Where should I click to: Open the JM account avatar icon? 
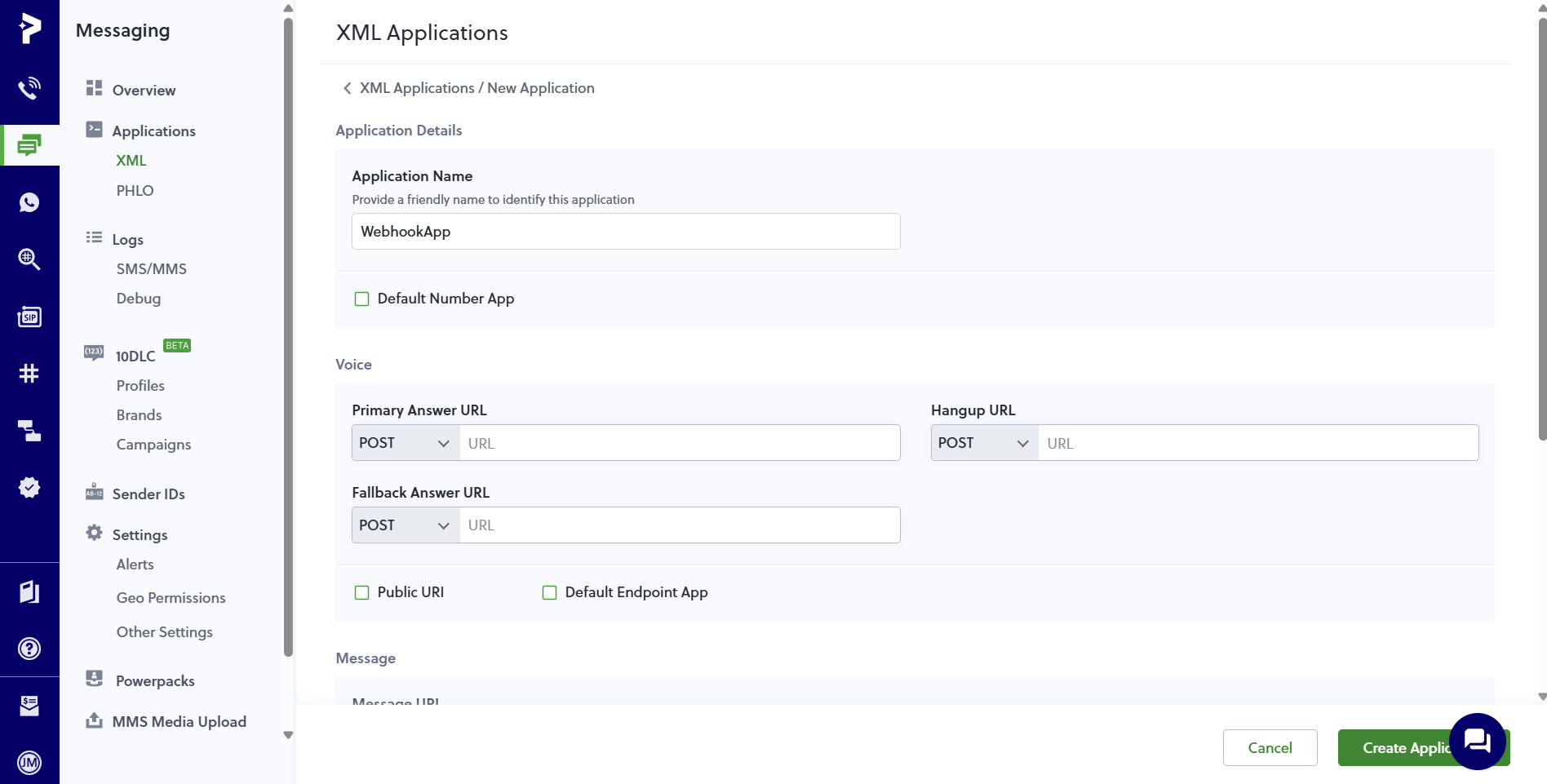(x=29, y=763)
